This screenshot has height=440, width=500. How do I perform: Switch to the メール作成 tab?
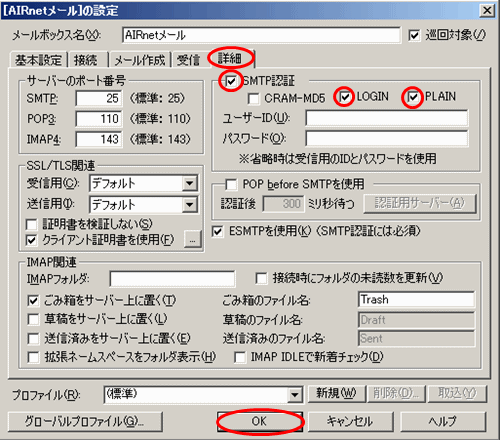click(x=140, y=60)
